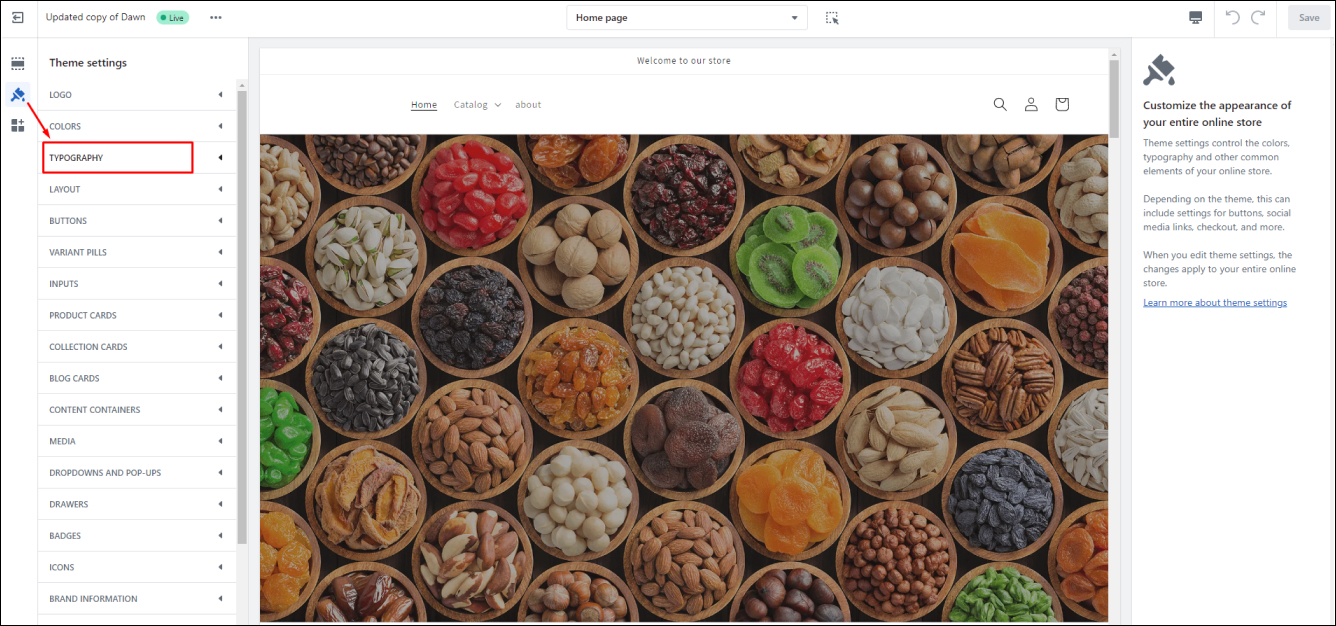Expand the INPUTS settings section
This screenshot has height=626, width=1336.
(137, 284)
